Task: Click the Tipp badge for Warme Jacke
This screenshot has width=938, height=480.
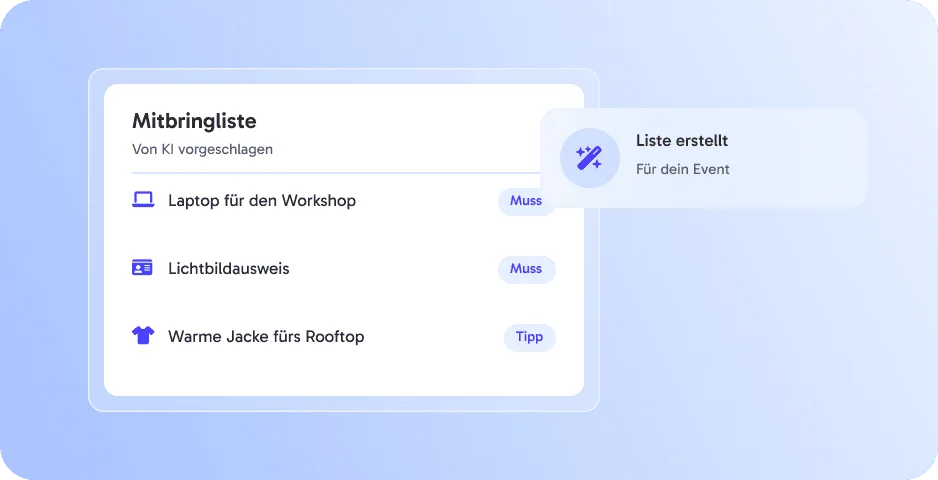Action: (x=529, y=337)
